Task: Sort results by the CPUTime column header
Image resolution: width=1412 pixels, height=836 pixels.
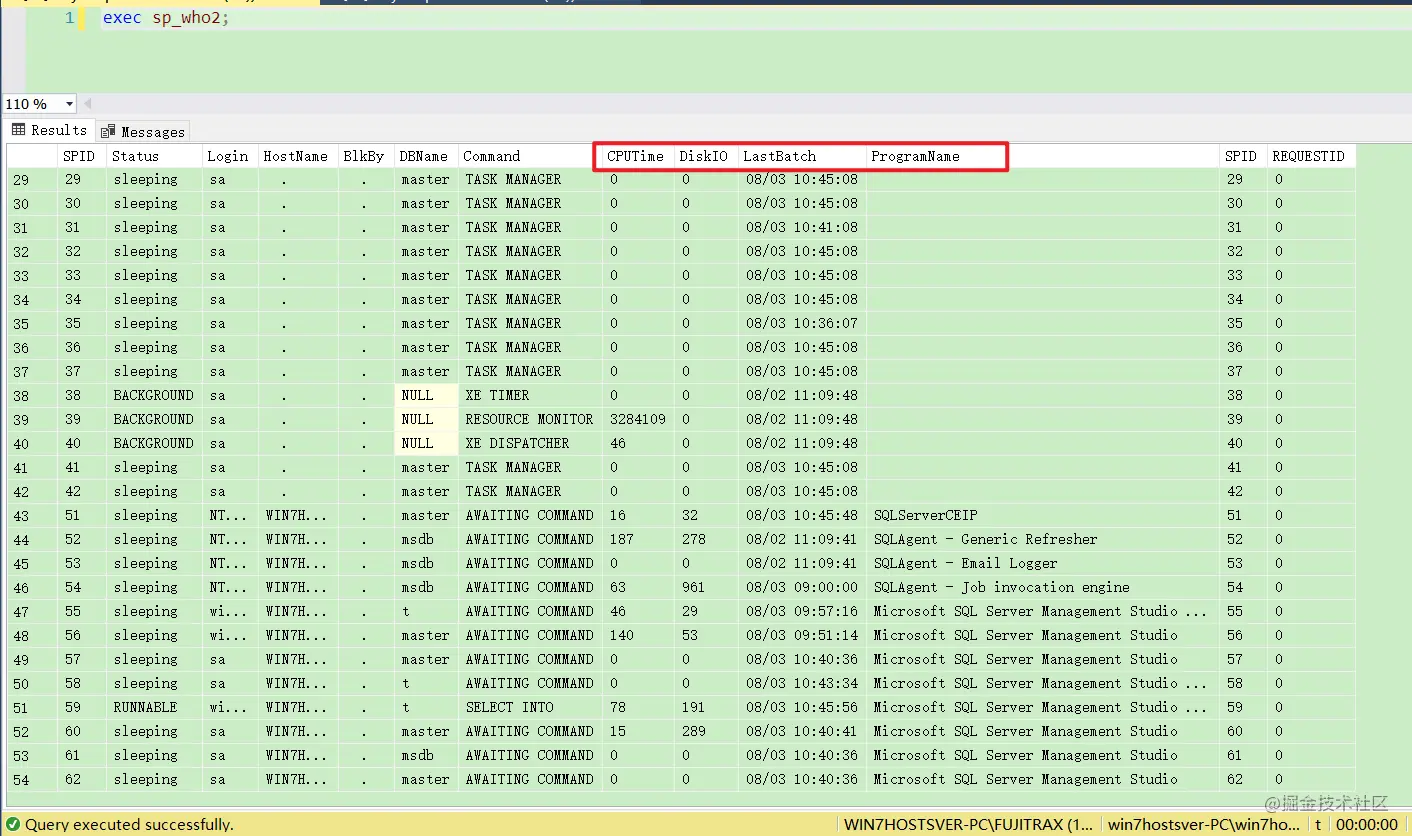Action: coord(634,156)
